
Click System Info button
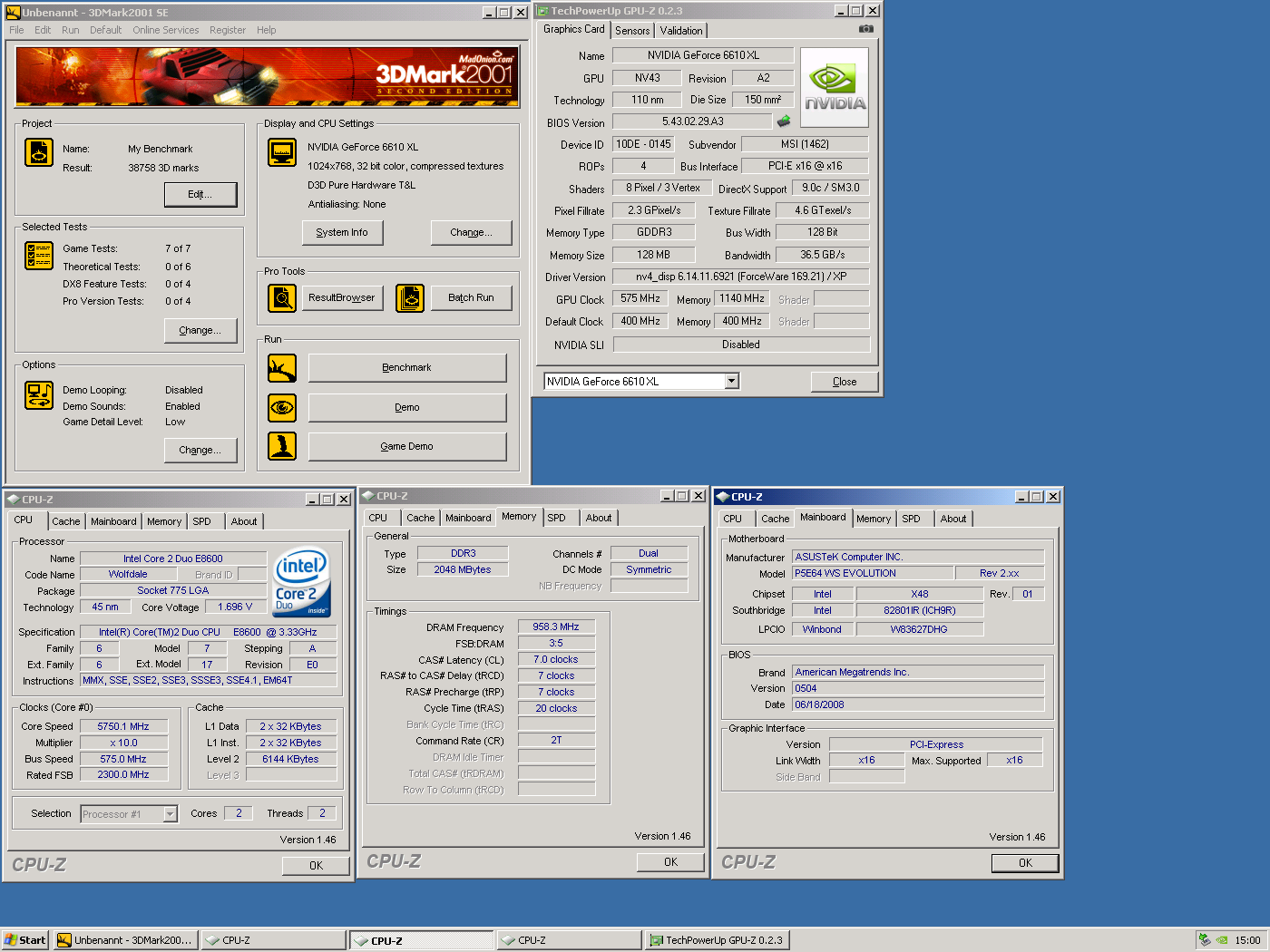[342, 232]
